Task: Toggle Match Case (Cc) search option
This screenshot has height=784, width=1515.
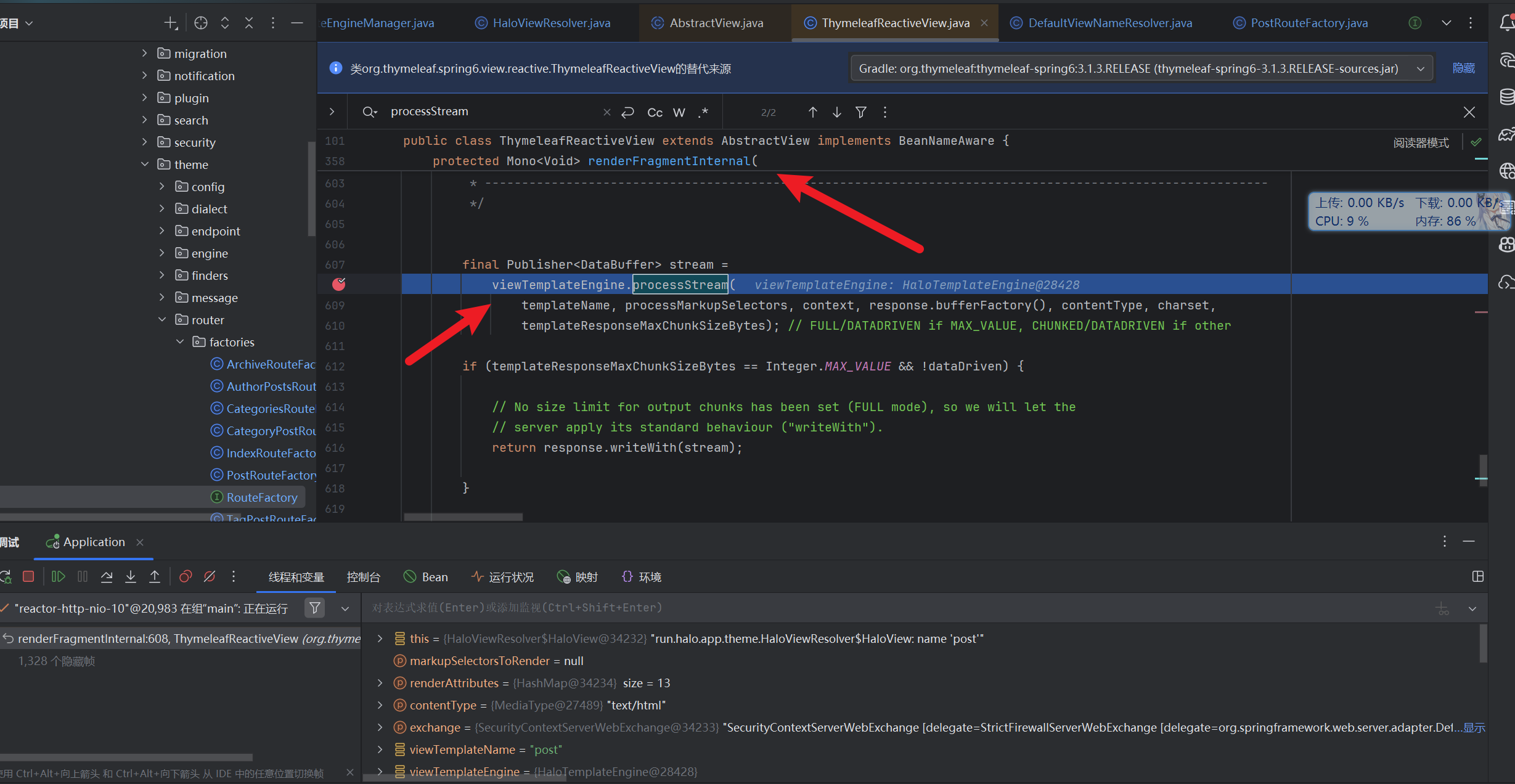Action: point(655,112)
